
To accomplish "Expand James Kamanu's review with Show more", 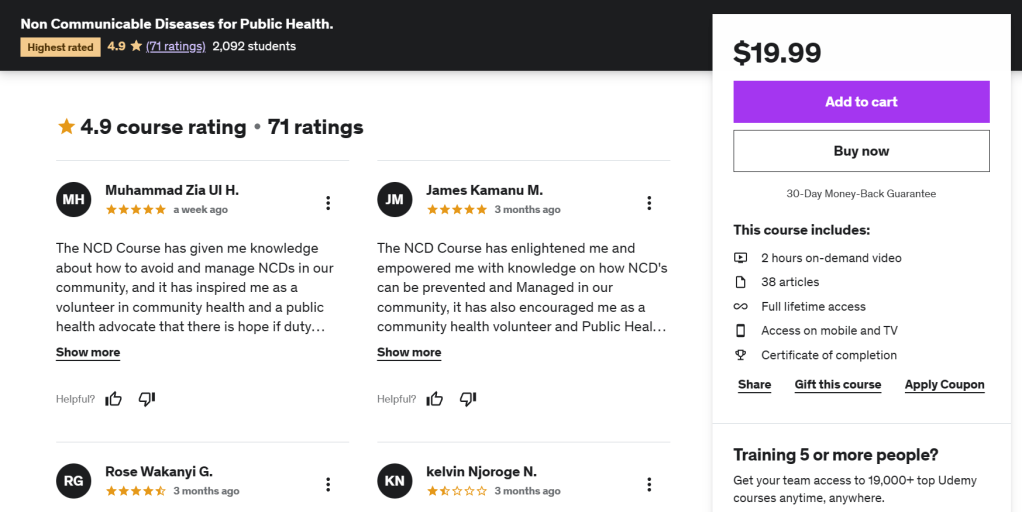I will tap(409, 352).
